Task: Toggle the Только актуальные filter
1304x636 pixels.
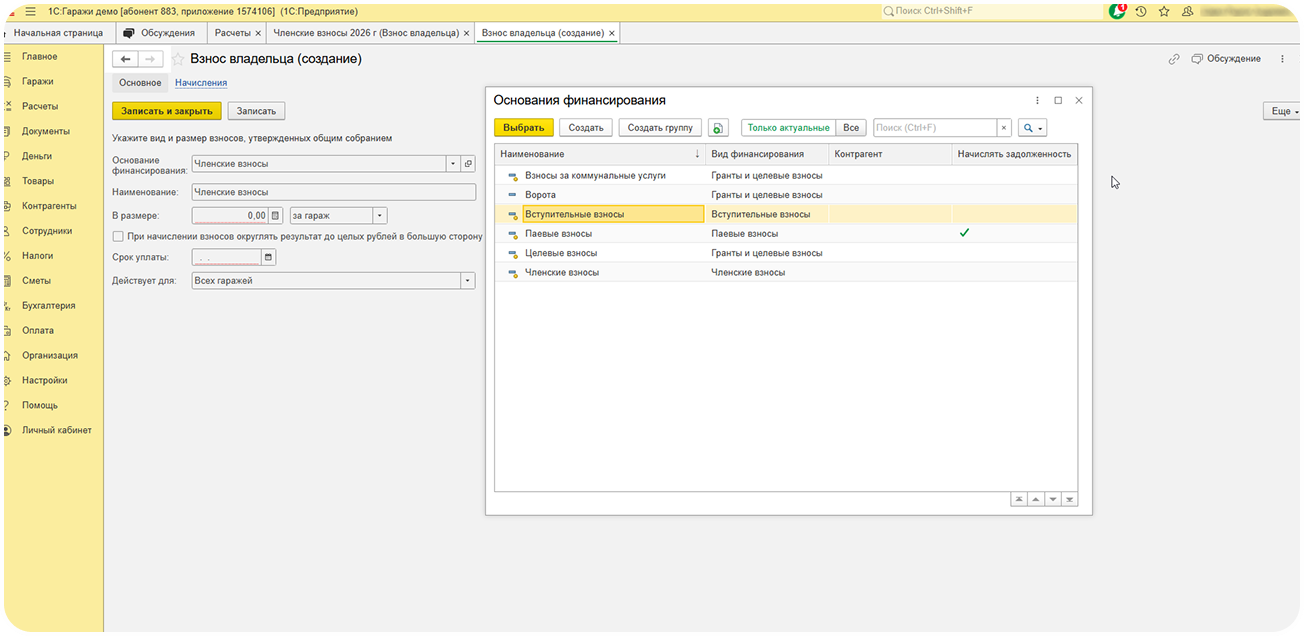Action: coord(788,128)
